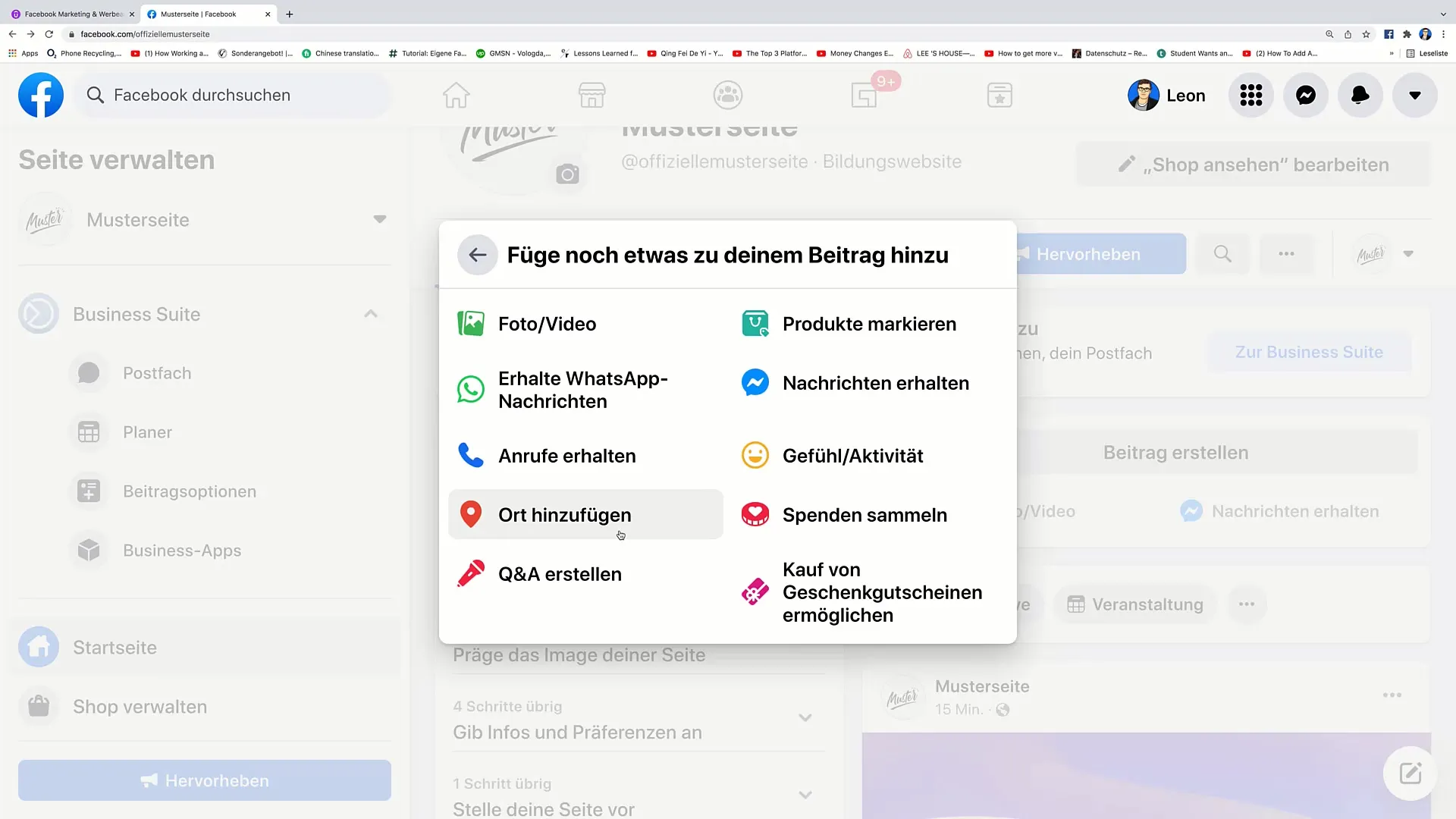1456x819 pixels.
Task: Click „Shop ansehen" bearbeiten button
Action: 1254,165
